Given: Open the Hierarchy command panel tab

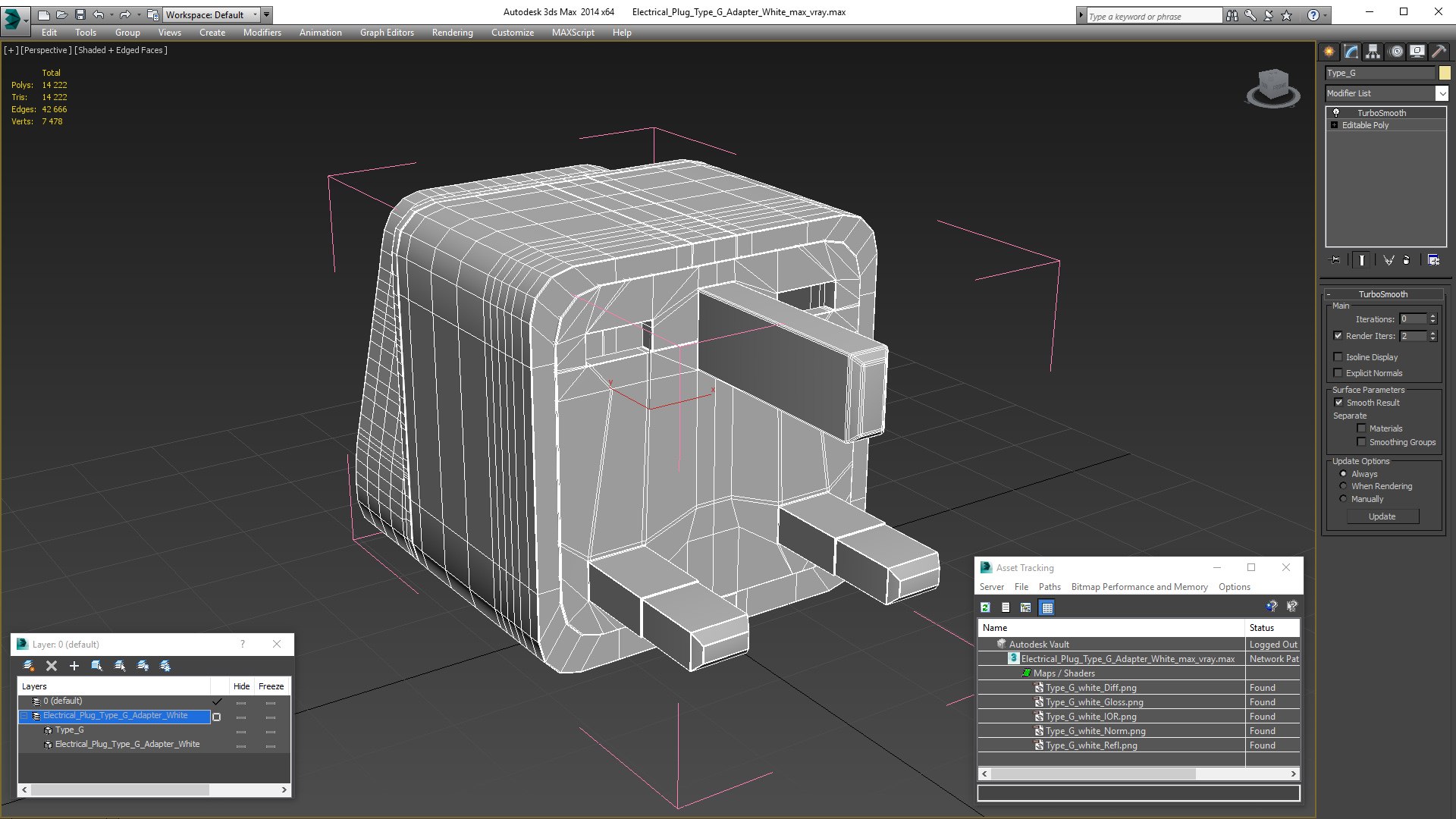Looking at the screenshot, I should pyautogui.click(x=1373, y=52).
